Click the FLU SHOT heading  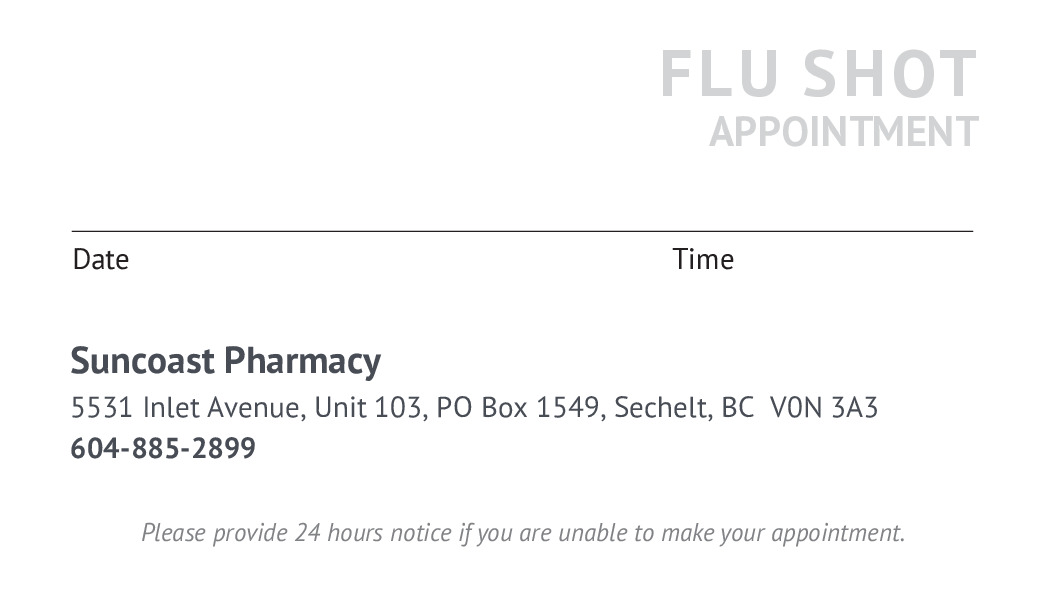pyautogui.click(x=818, y=75)
